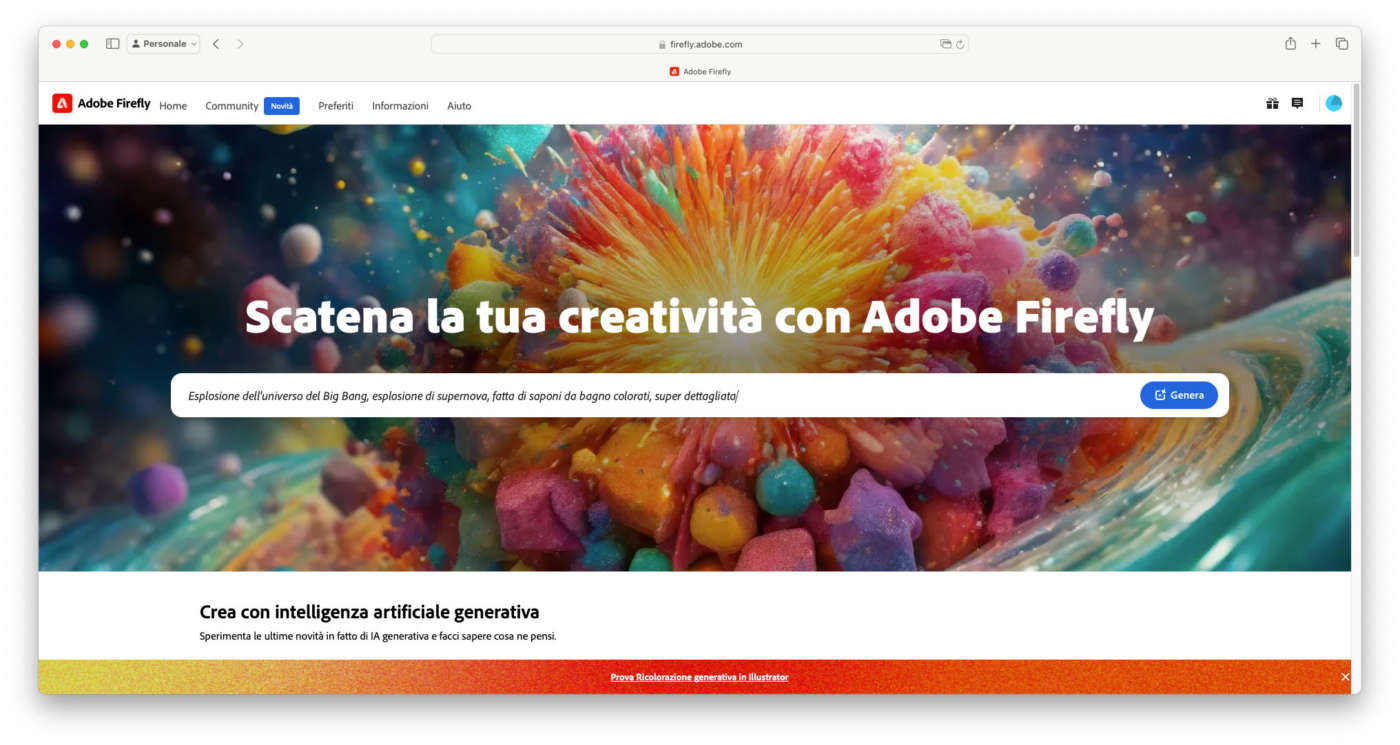Screen dimensions: 1400x745
Task: Go back with Safari back arrow
Action: tap(216, 44)
